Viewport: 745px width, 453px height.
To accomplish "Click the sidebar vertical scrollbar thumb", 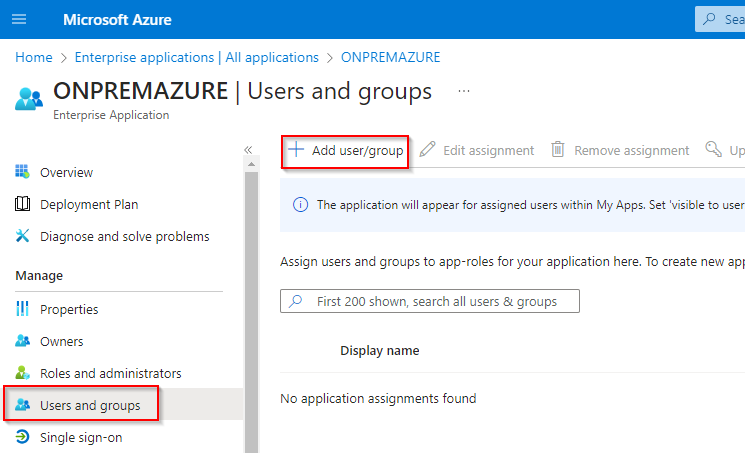I will tap(251, 312).
